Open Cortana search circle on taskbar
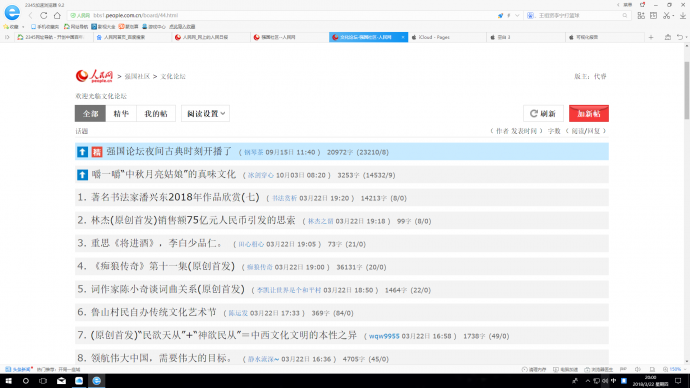 26,381
